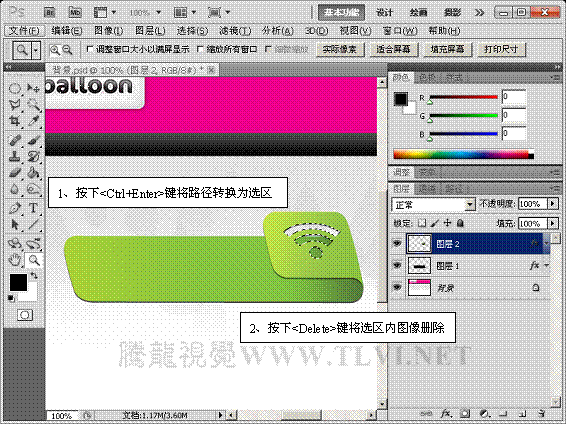The image size is (566, 424).
Task: Hide 图层 2 layer visibility
Action: 397,244
